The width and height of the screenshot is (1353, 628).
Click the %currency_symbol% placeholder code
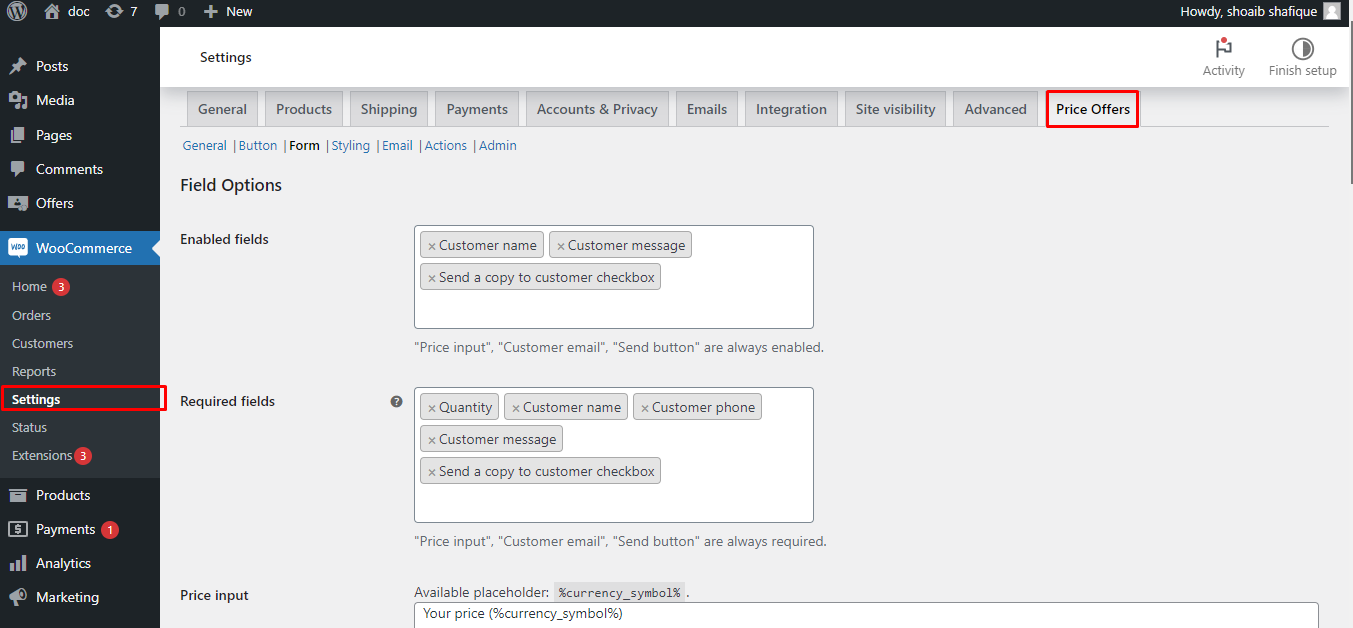point(619,593)
